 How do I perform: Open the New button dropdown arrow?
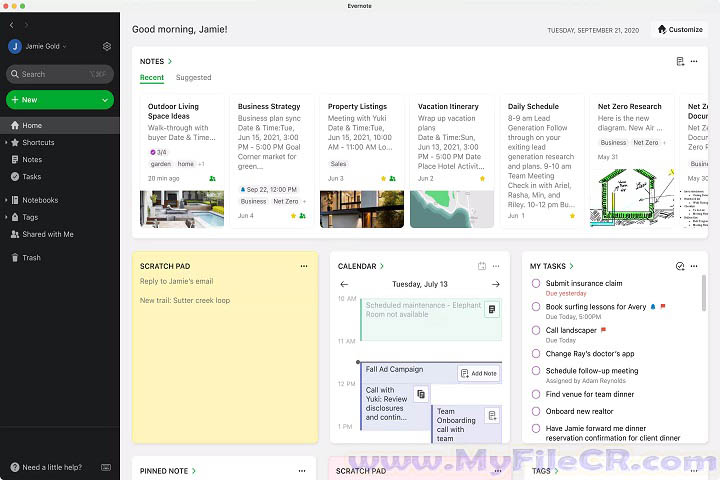[x=105, y=100]
